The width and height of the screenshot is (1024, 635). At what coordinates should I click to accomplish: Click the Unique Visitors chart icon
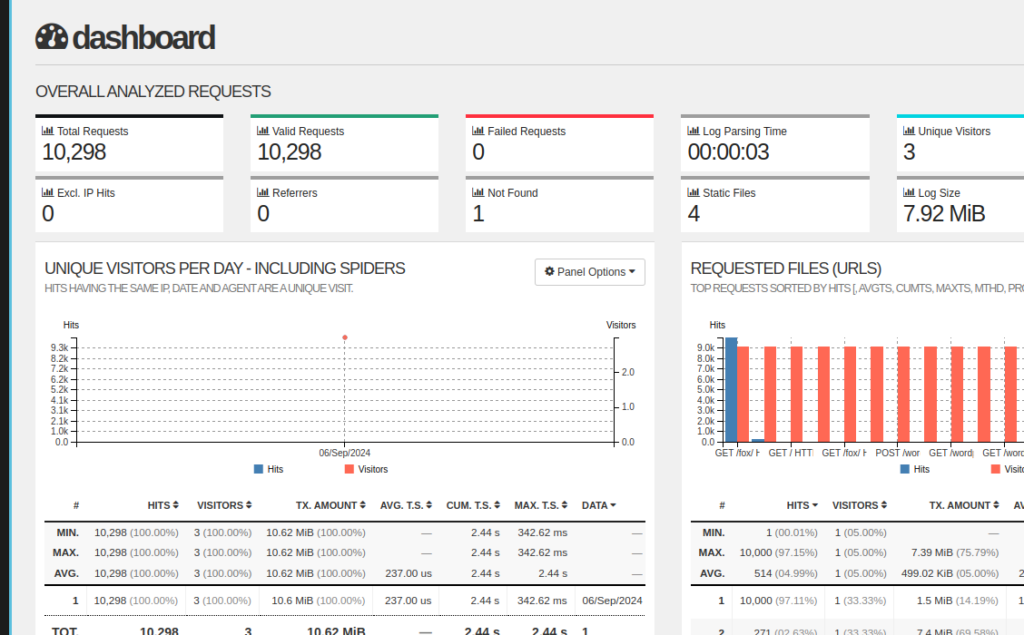pos(909,131)
